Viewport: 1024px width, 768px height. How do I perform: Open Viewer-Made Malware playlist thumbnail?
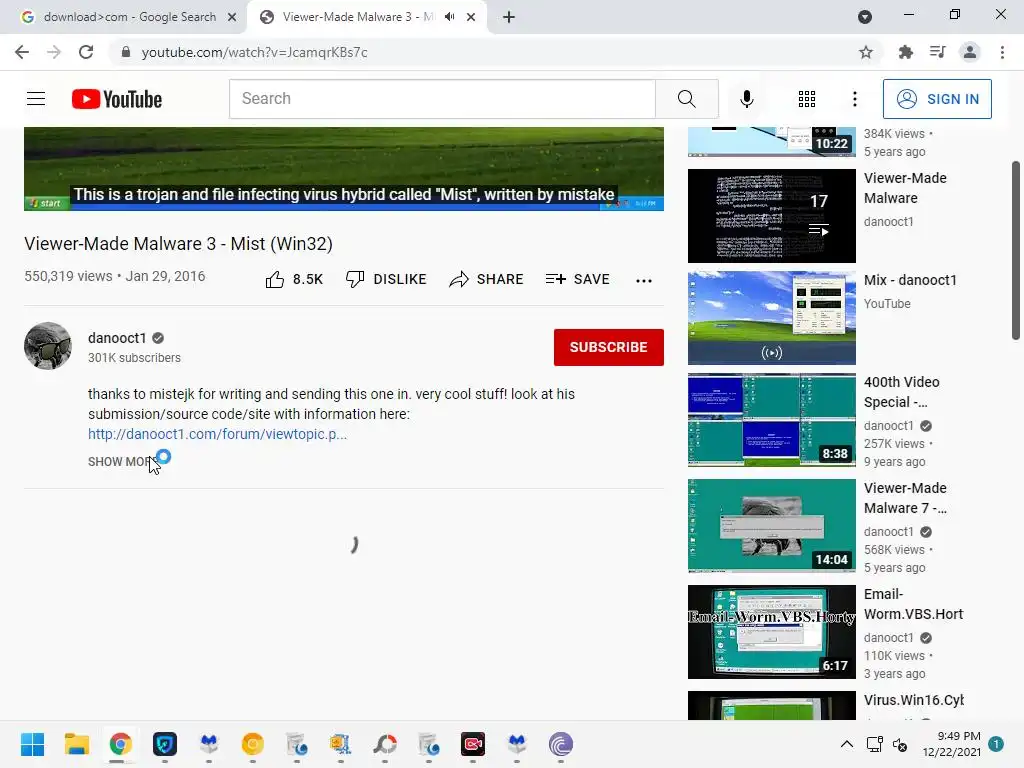point(771,216)
